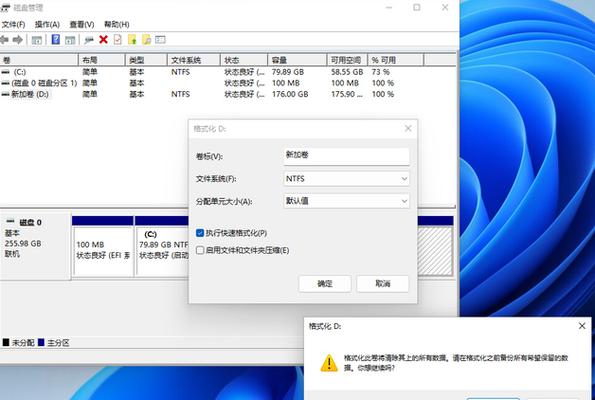Open properties via the checkmark document icon

[x=118, y=39]
